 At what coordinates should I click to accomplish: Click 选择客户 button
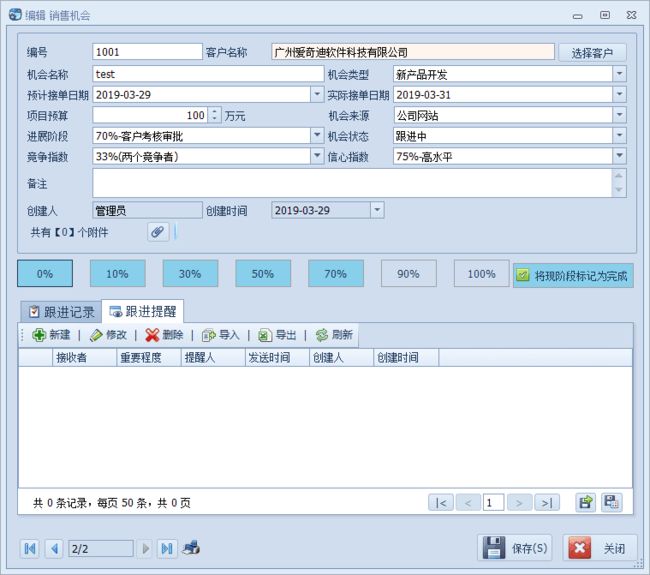coord(592,53)
